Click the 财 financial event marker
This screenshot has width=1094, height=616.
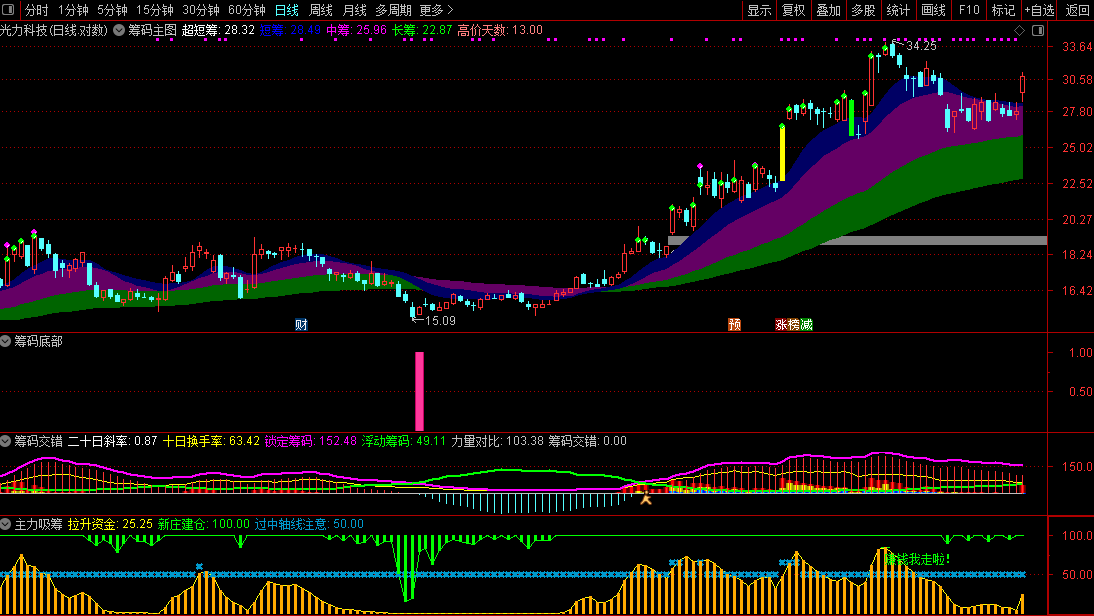pos(301,325)
